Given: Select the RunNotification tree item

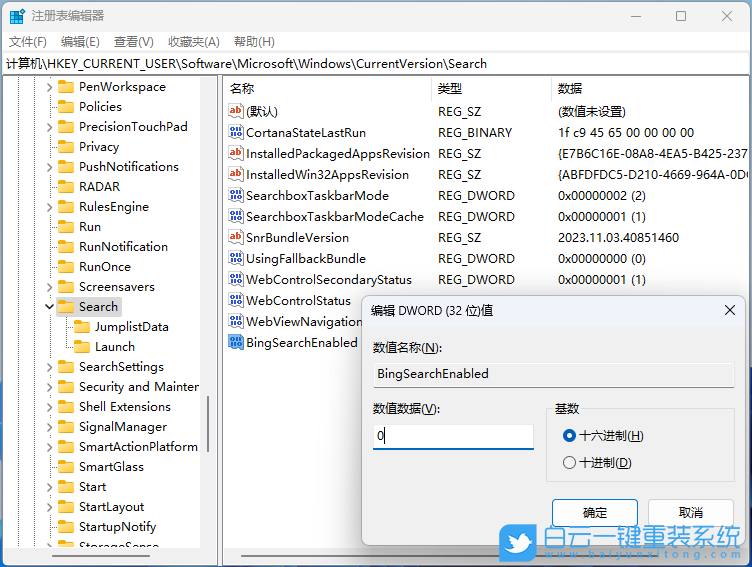Looking at the screenshot, I should coord(123,247).
